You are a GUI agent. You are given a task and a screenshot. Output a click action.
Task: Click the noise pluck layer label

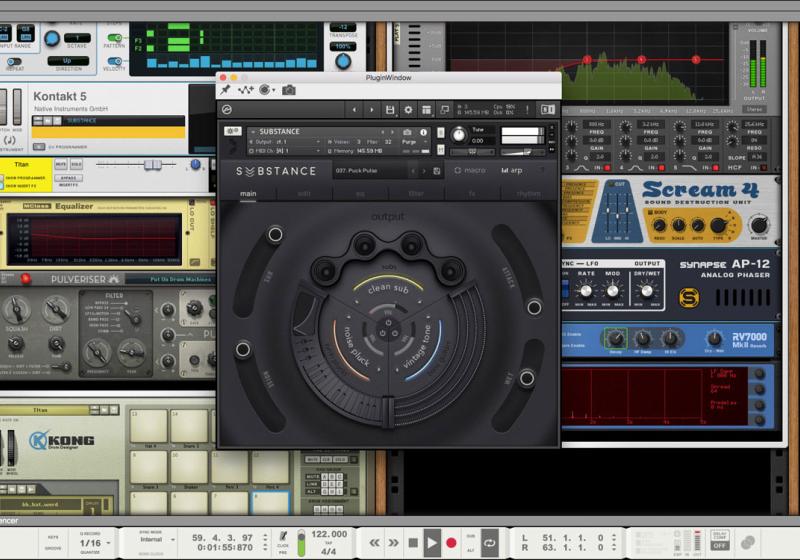(356, 346)
